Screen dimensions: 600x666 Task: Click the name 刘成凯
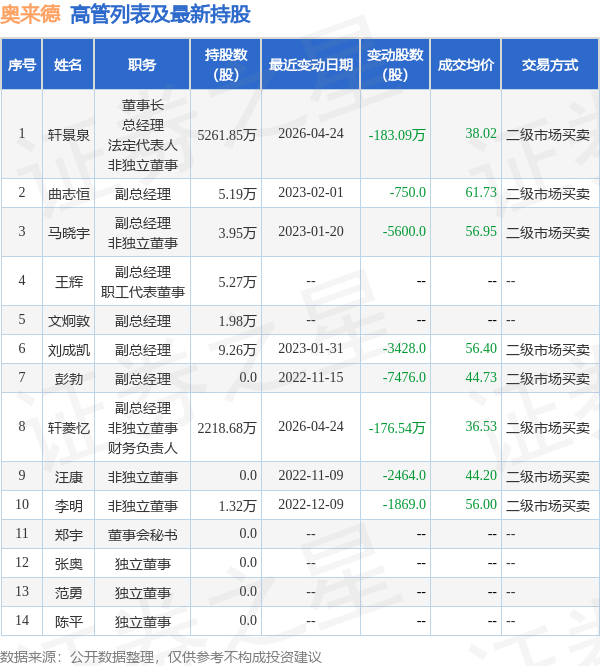coord(69,350)
